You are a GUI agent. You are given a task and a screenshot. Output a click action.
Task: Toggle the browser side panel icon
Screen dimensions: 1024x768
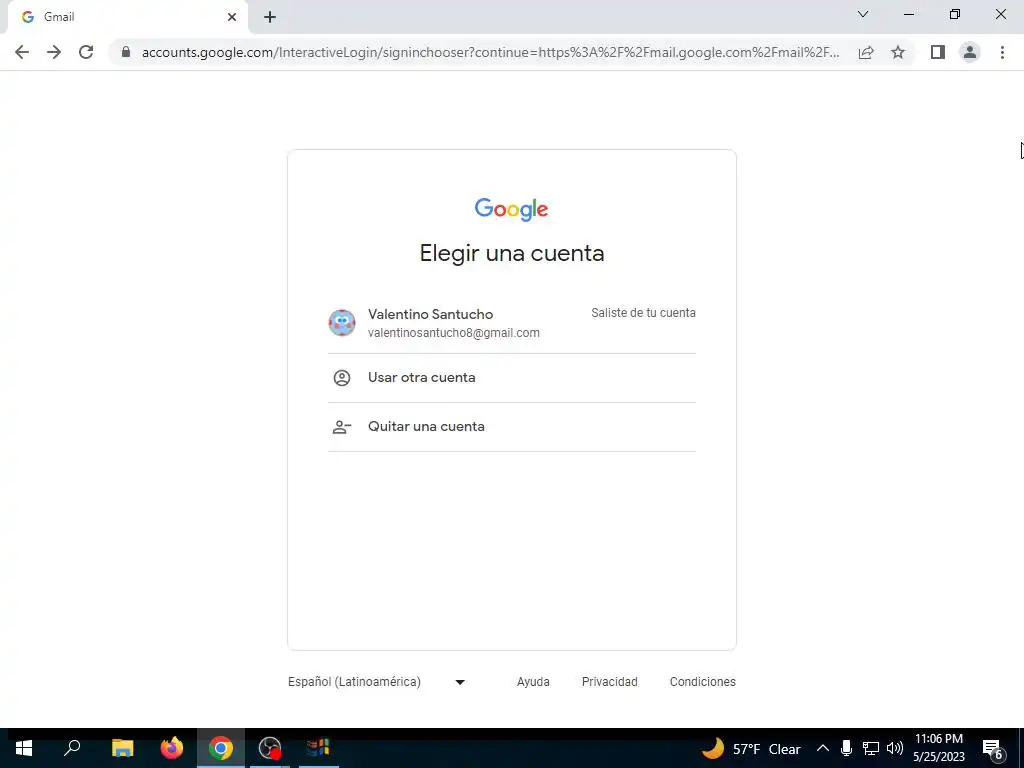(x=938, y=52)
